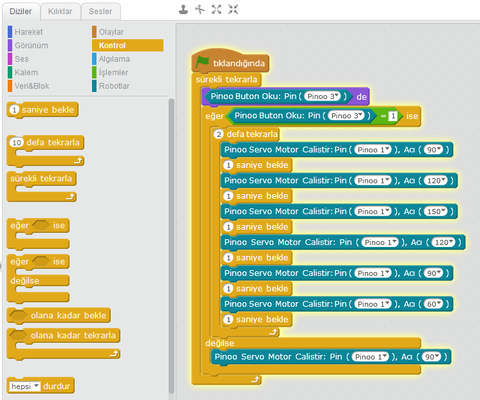The width and height of the screenshot is (480, 400).
Task: Open the Algılama block category
Action: click(114, 59)
